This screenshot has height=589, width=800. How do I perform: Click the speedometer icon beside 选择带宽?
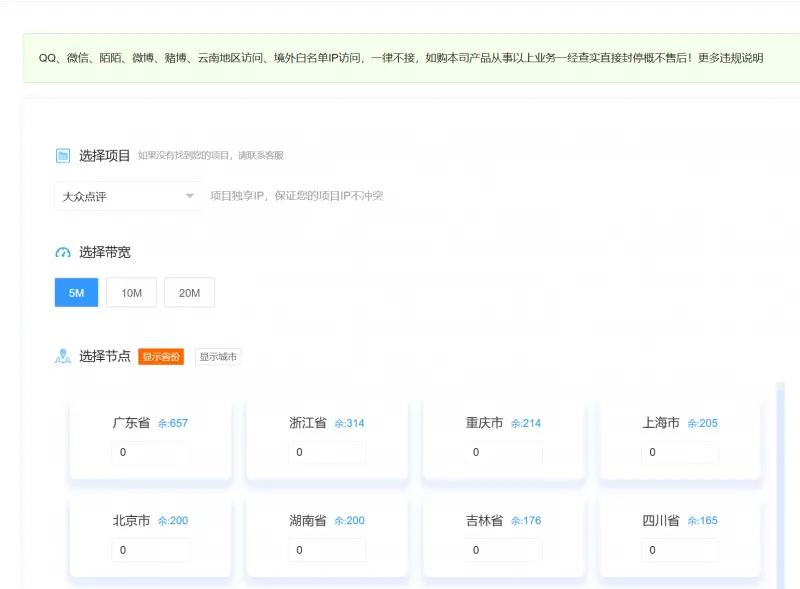click(x=61, y=252)
